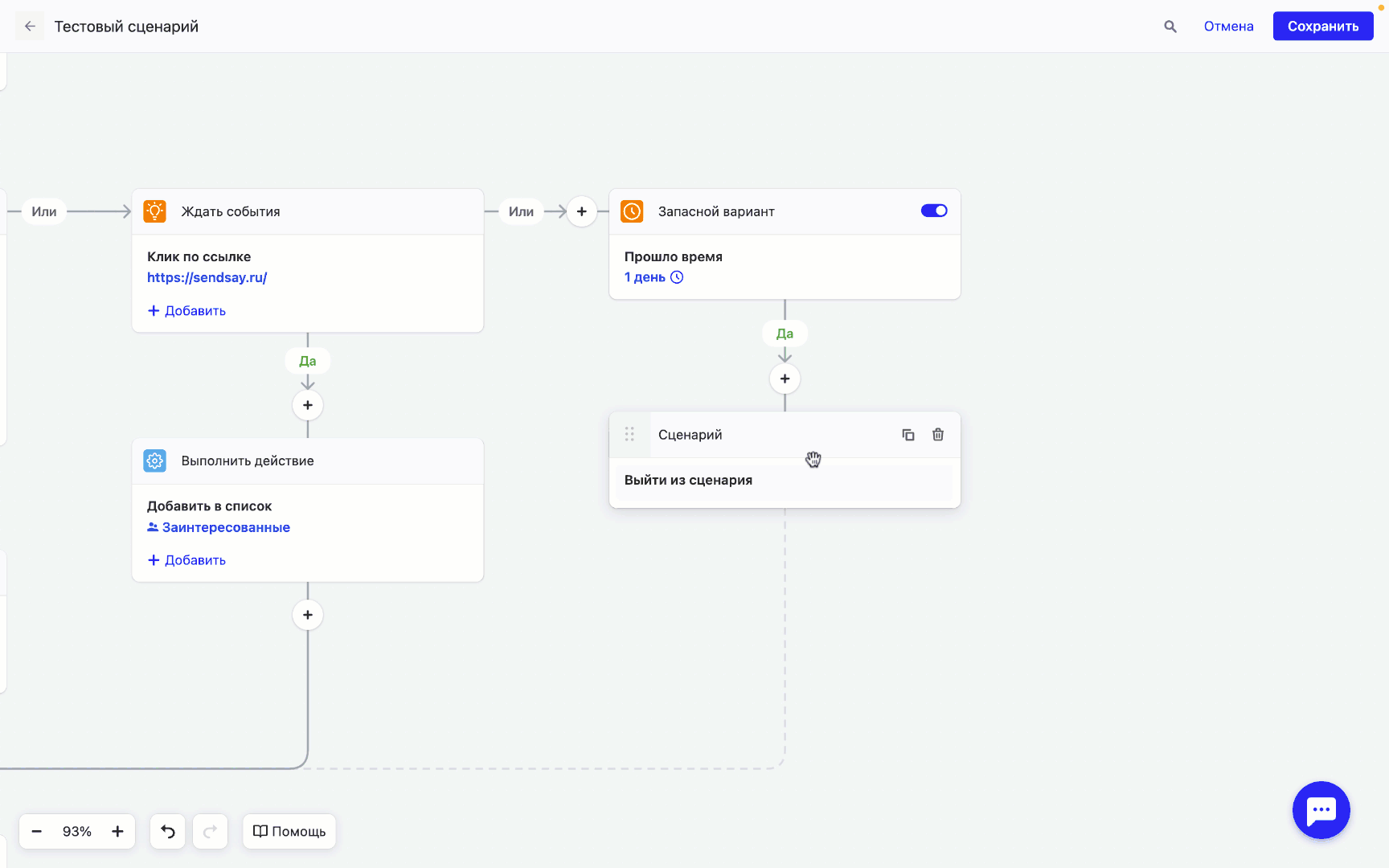The image size is (1389, 868).
Task: Duplicate the Сценарий block
Action: [x=908, y=435]
